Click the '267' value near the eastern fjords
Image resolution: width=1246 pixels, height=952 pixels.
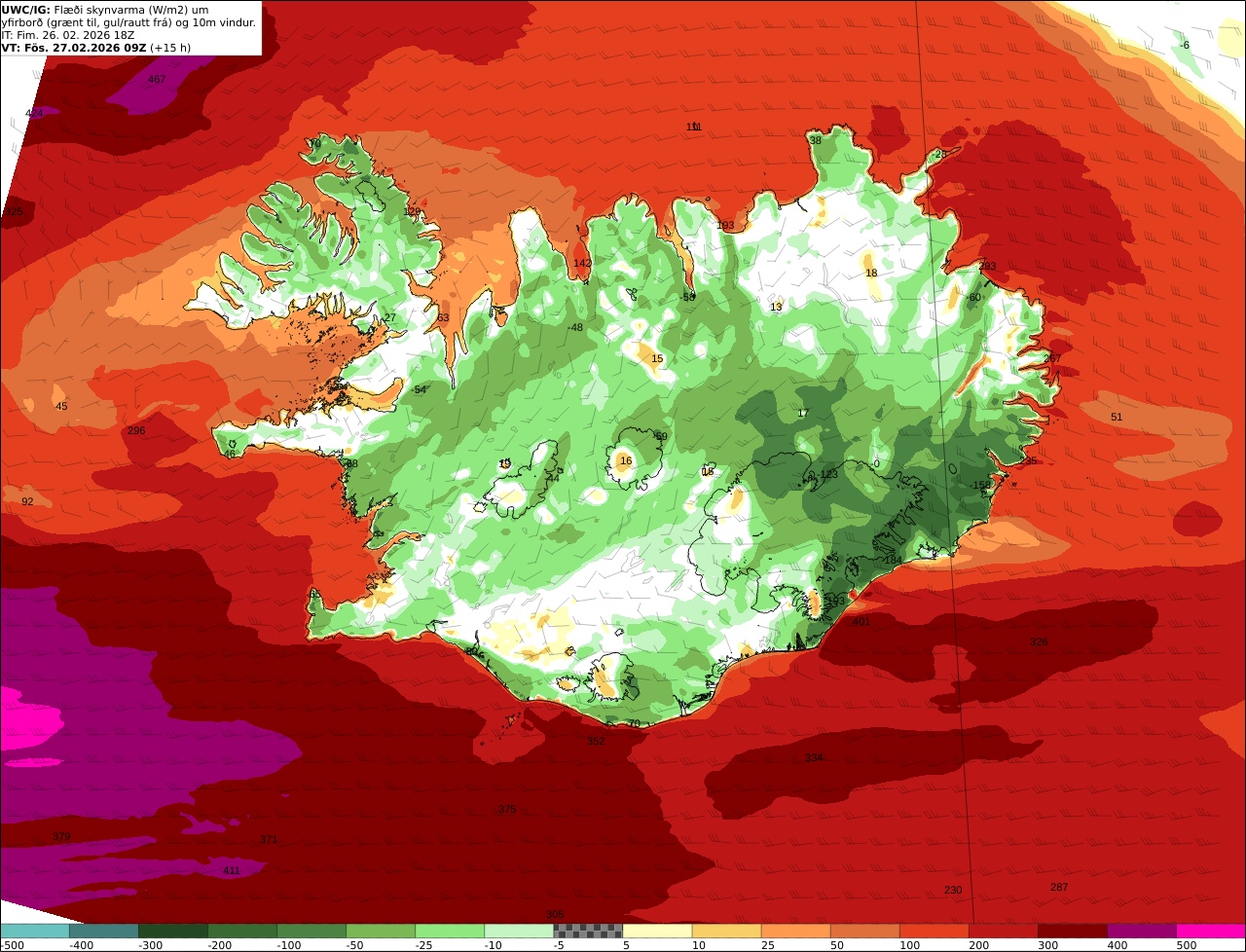coord(1052,359)
